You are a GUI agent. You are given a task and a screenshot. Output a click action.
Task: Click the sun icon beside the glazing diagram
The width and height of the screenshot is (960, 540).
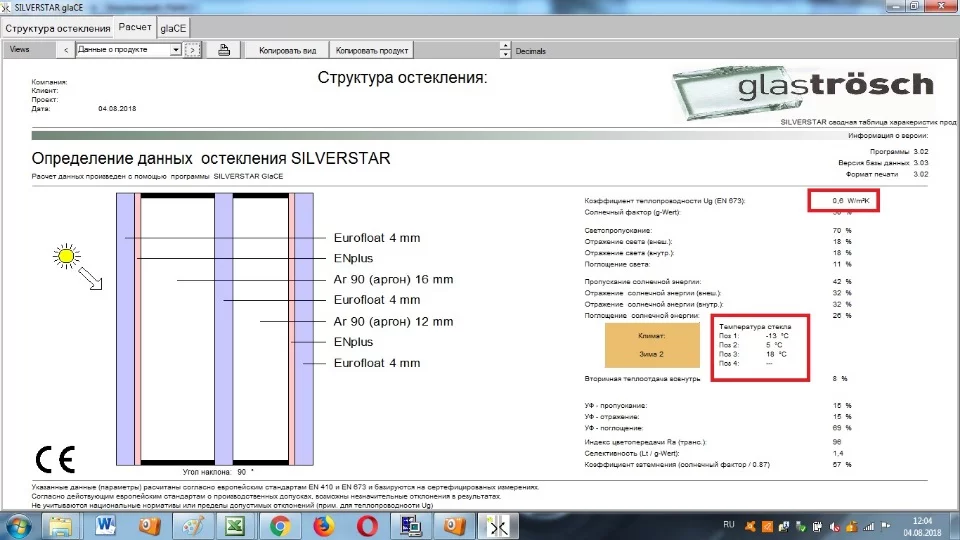[66, 257]
